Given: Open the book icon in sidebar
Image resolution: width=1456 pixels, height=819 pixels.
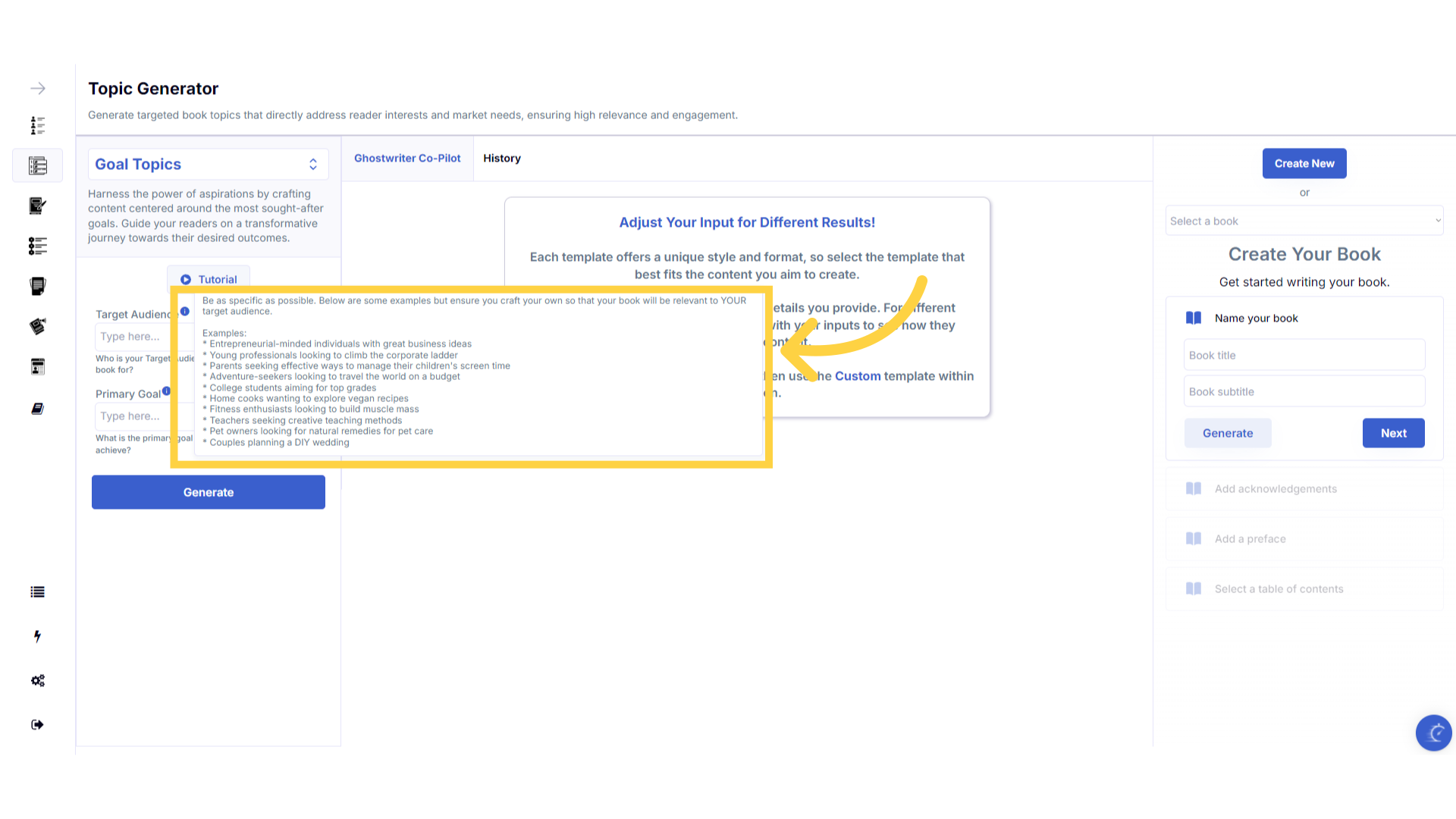Looking at the screenshot, I should click(38, 409).
